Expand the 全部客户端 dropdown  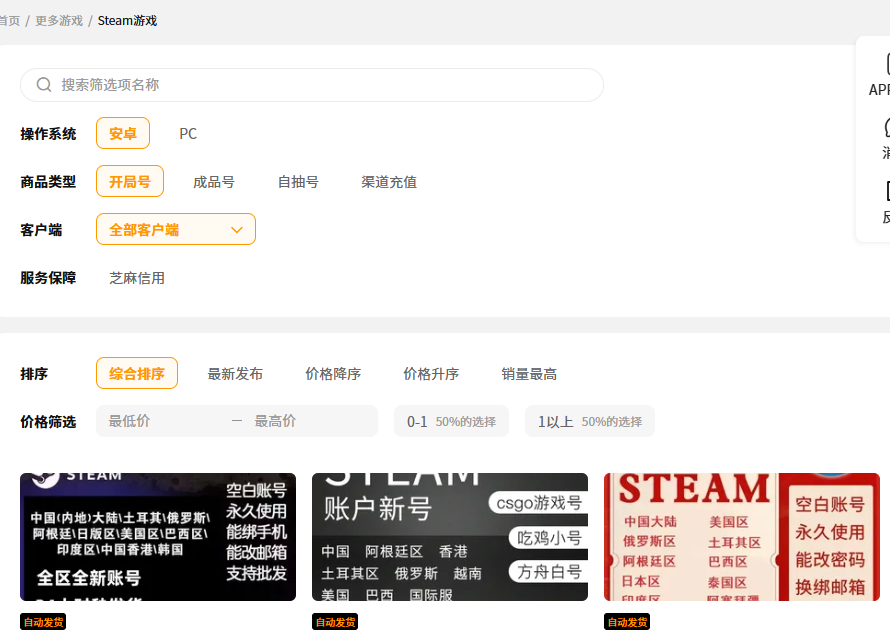(x=175, y=229)
